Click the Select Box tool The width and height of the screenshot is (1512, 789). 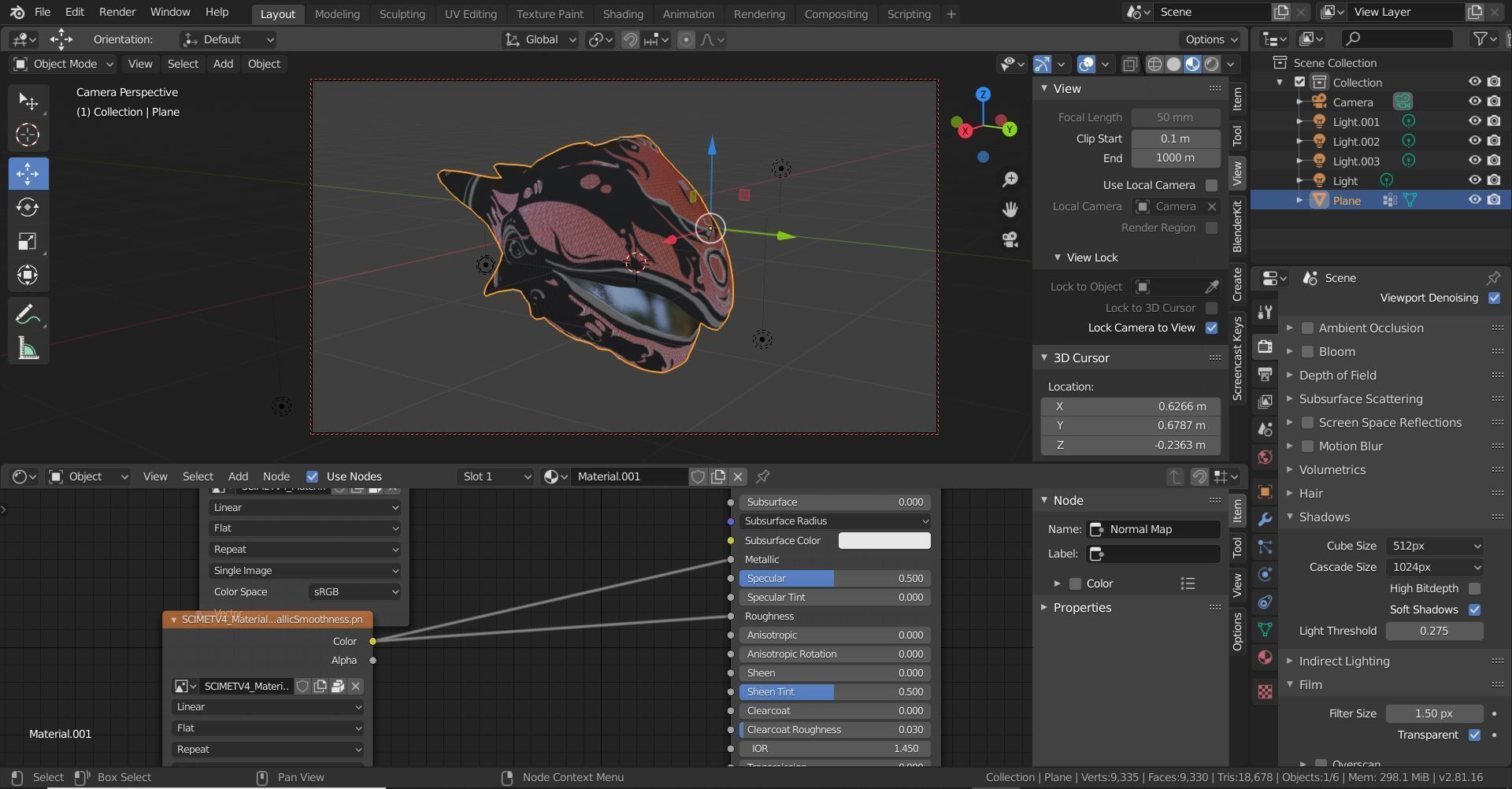[x=28, y=101]
